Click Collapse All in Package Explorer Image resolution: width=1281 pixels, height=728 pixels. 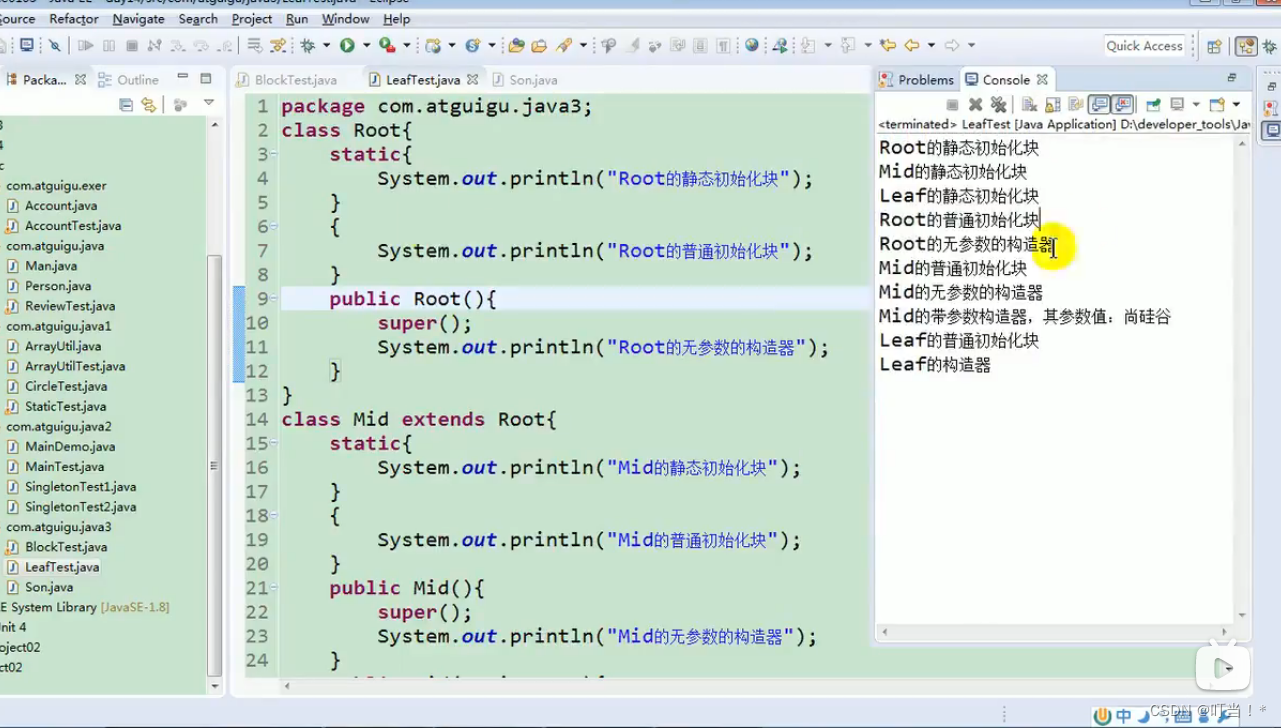[x=126, y=104]
